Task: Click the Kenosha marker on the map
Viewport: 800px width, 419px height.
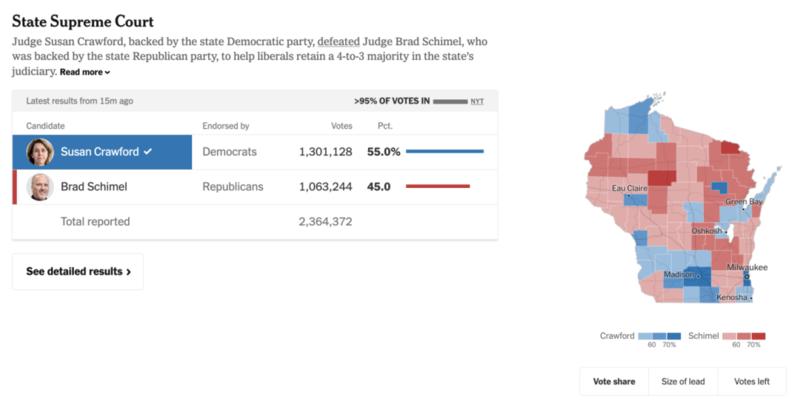Action: [x=751, y=298]
